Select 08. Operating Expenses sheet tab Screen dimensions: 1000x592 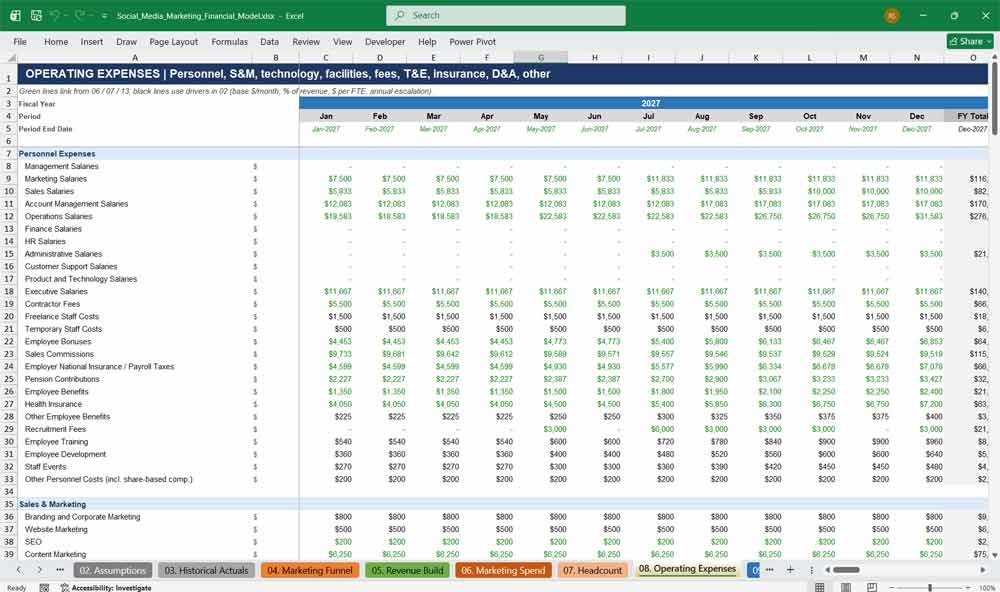click(x=687, y=569)
